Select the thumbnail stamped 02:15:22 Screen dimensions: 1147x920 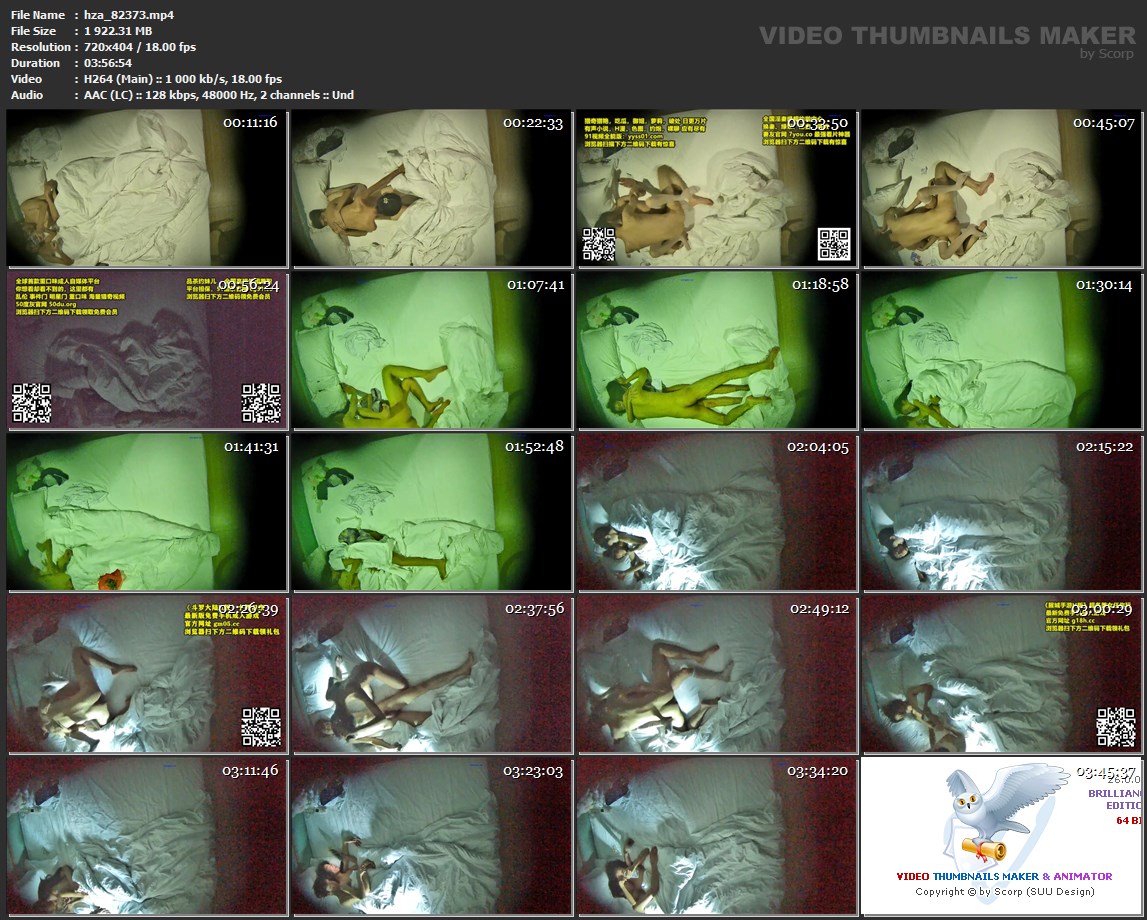(1002, 512)
